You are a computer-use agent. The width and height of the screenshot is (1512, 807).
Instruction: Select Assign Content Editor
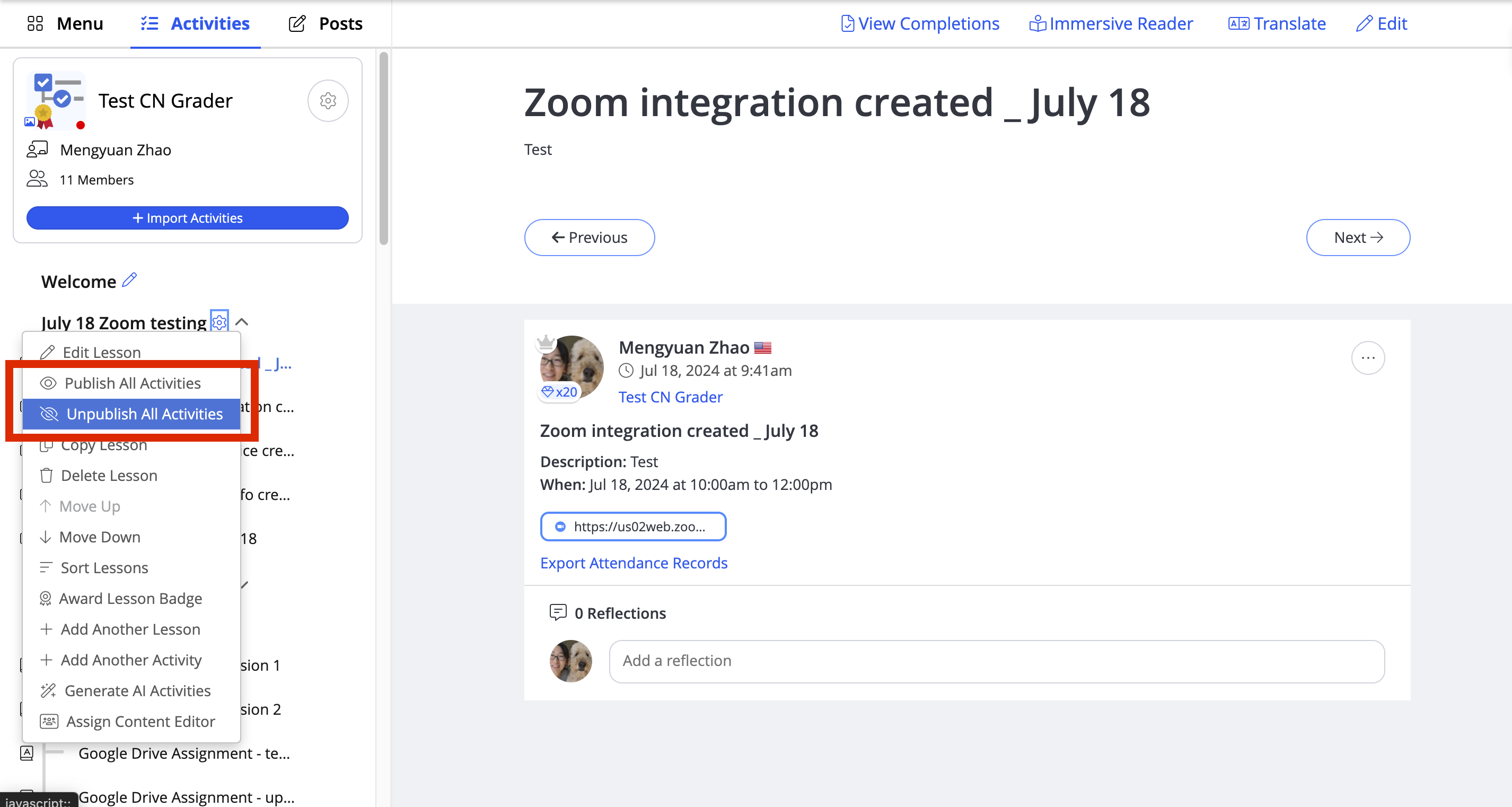click(131, 721)
